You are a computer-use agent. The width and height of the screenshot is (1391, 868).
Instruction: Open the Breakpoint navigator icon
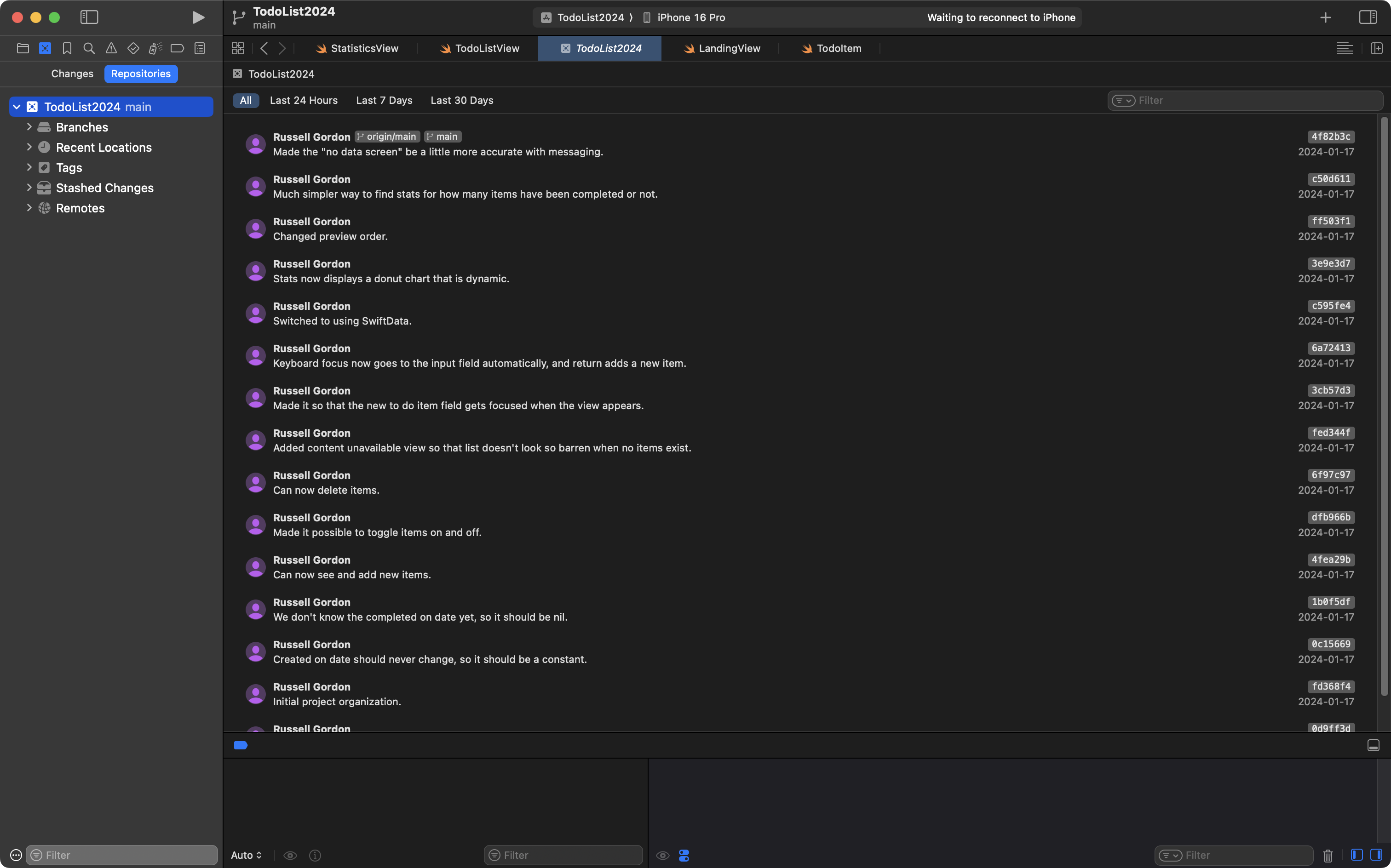click(178, 48)
